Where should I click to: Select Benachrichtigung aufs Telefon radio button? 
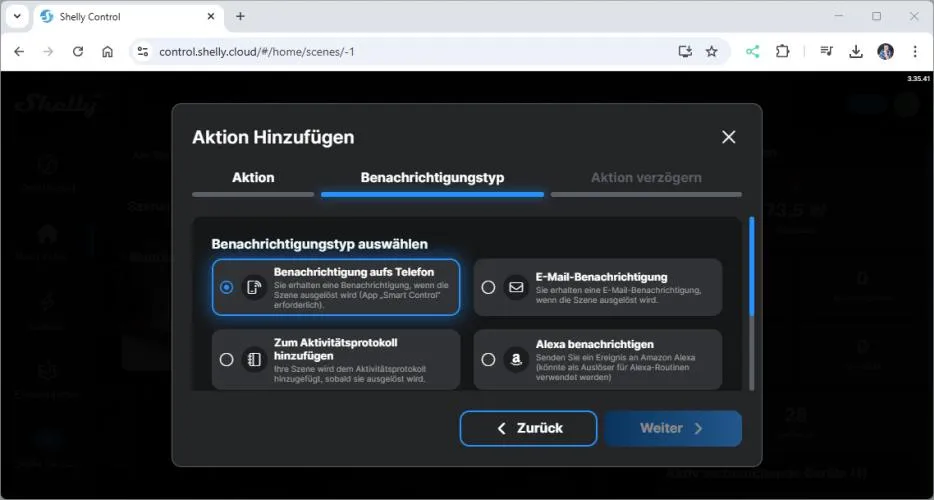pos(227,287)
